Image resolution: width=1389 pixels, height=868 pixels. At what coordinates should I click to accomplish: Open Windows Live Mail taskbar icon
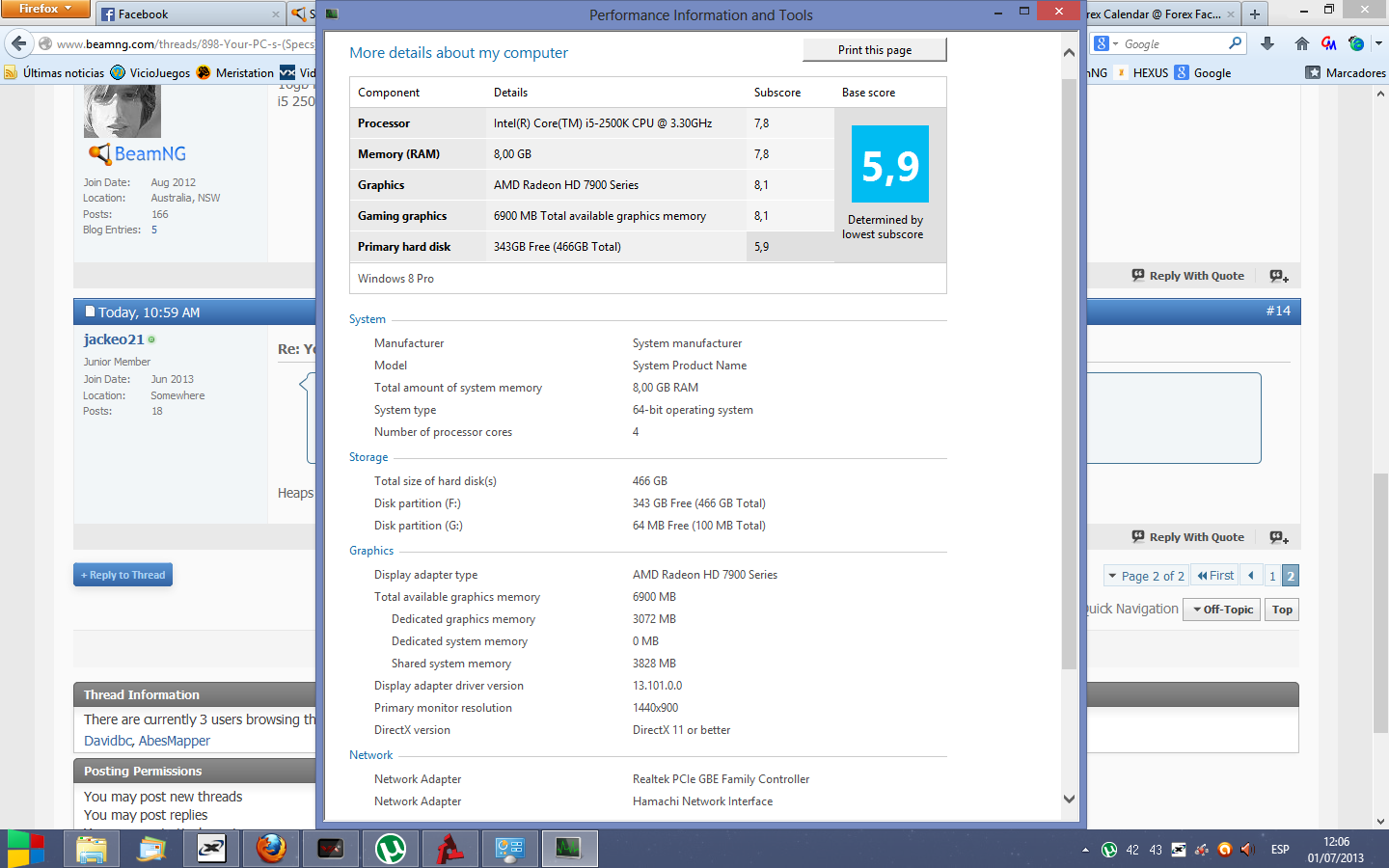coord(151,849)
